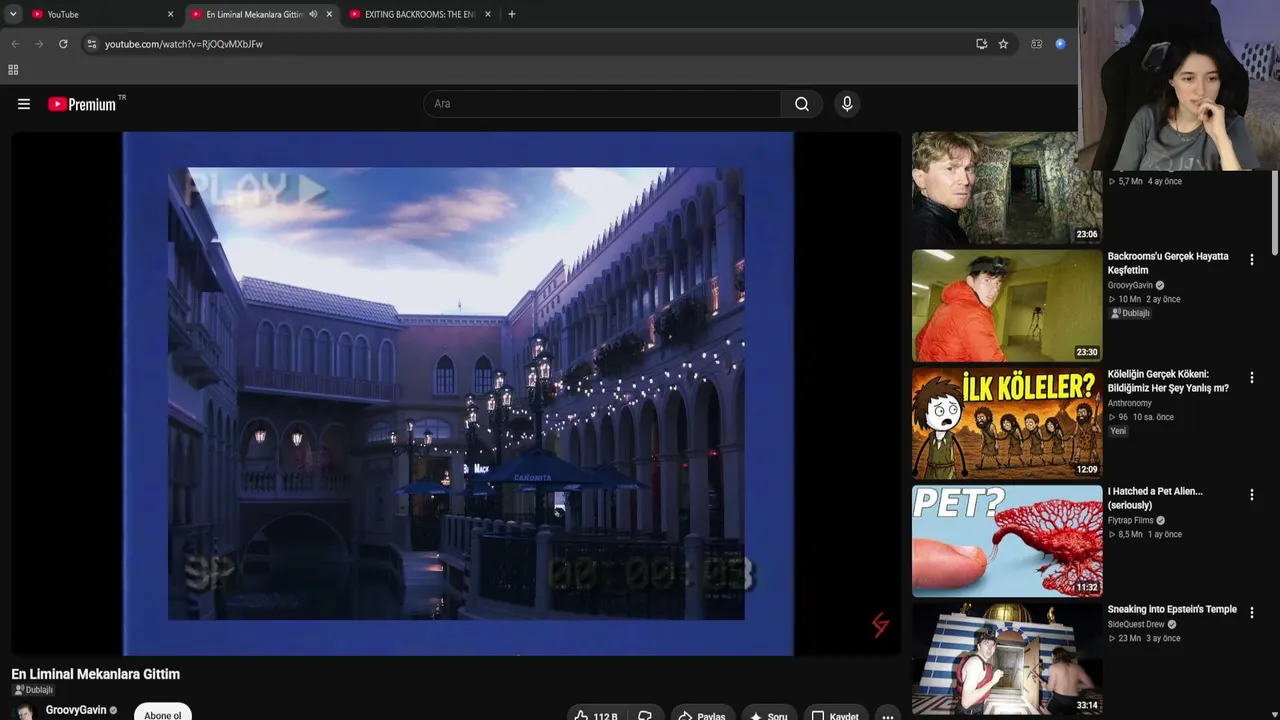Reload the current page
The image size is (1280, 720).
pyautogui.click(x=63, y=44)
